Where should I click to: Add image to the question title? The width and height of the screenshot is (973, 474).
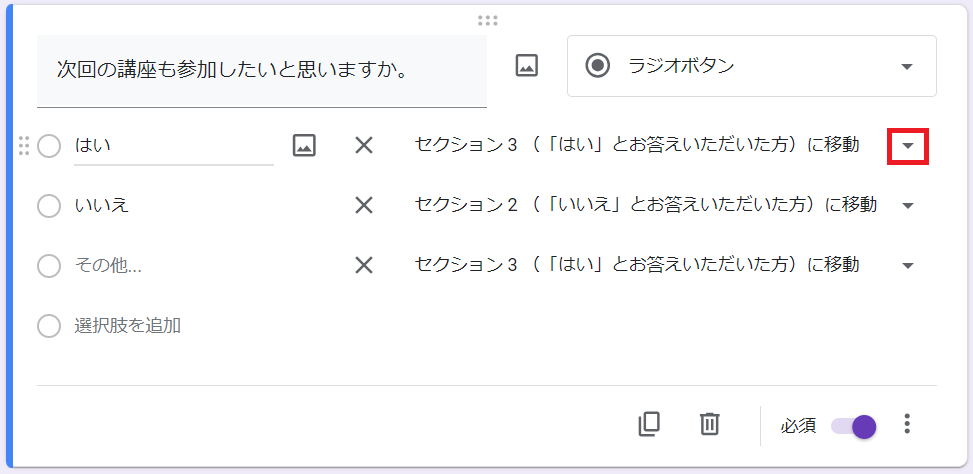click(526, 66)
